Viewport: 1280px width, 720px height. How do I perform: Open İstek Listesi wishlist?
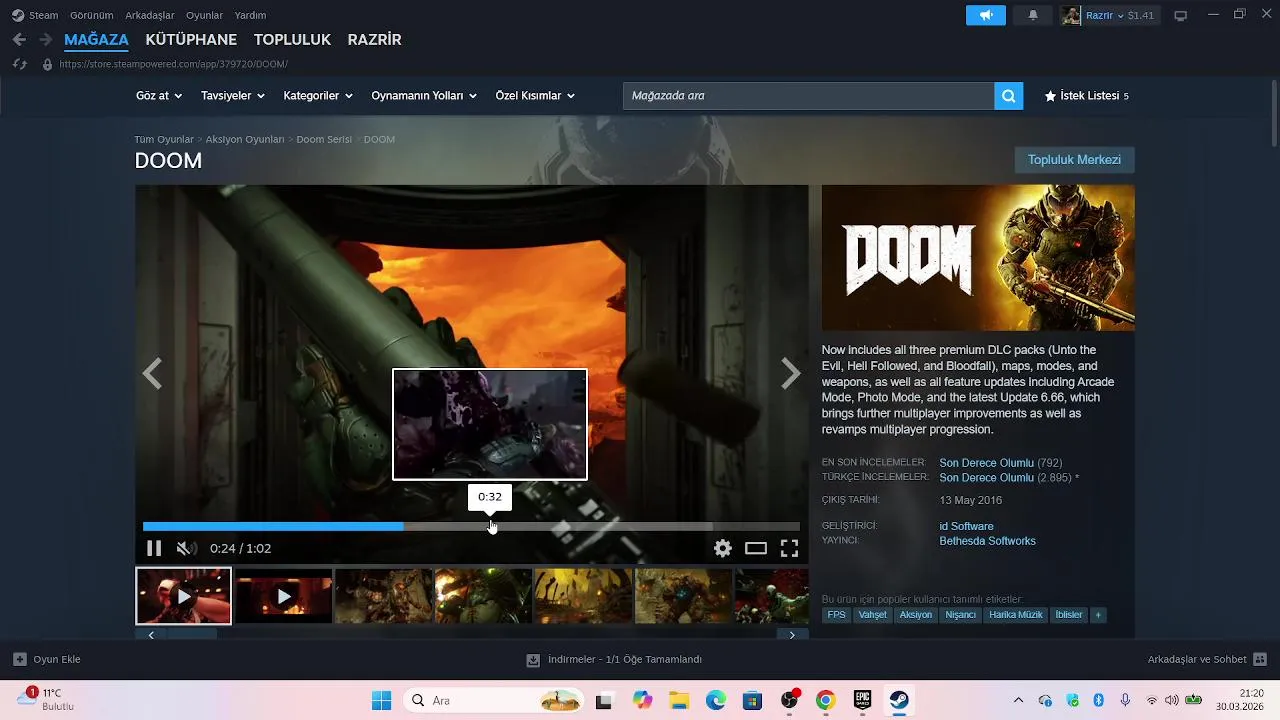[x=1086, y=96]
